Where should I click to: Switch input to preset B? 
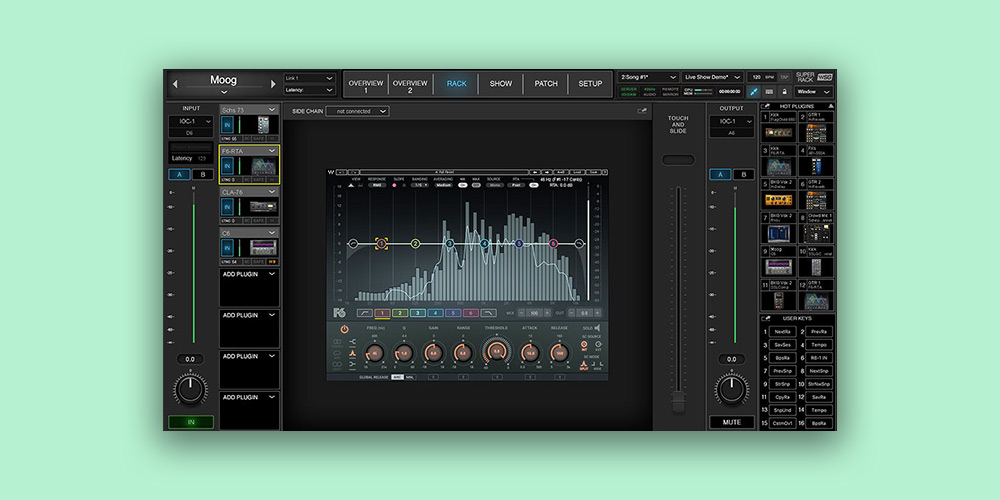click(x=202, y=175)
